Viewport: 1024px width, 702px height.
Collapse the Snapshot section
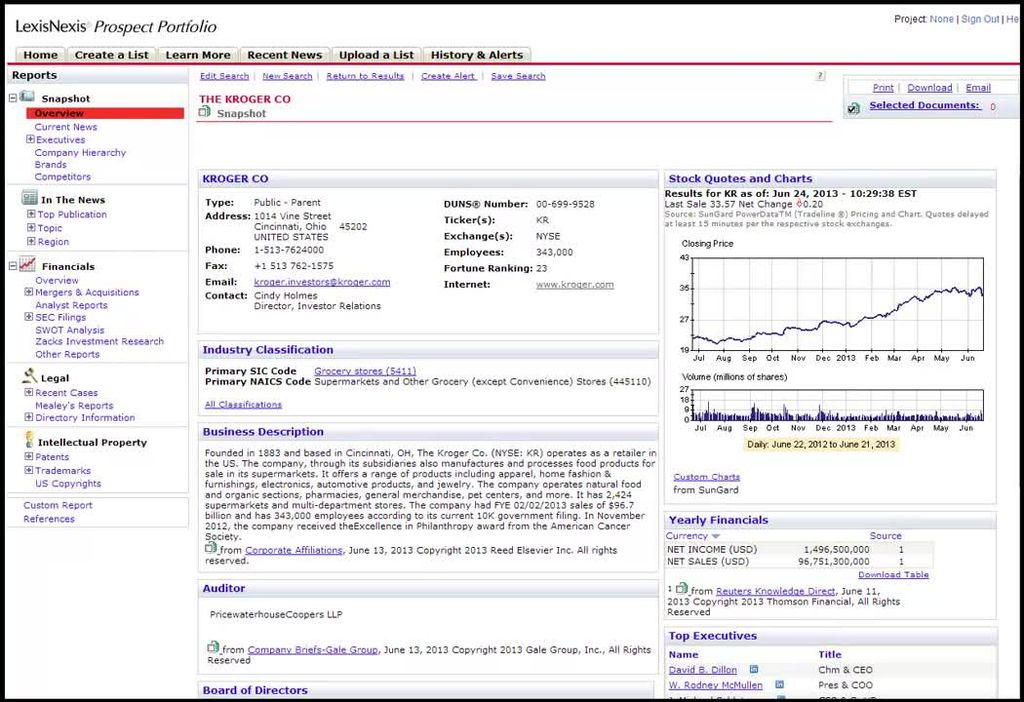tap(14, 98)
